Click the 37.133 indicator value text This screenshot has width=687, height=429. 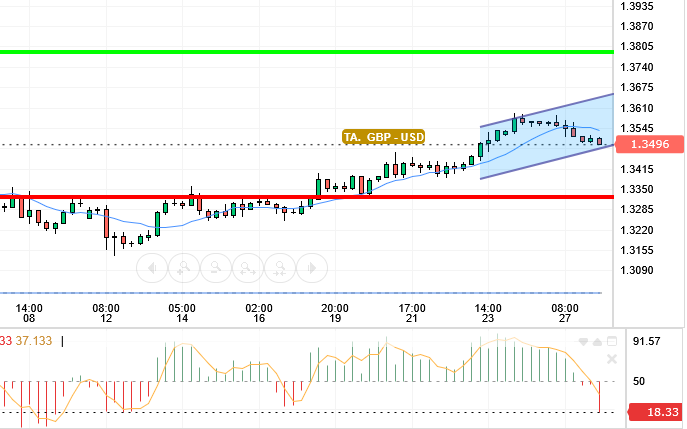click(34, 341)
